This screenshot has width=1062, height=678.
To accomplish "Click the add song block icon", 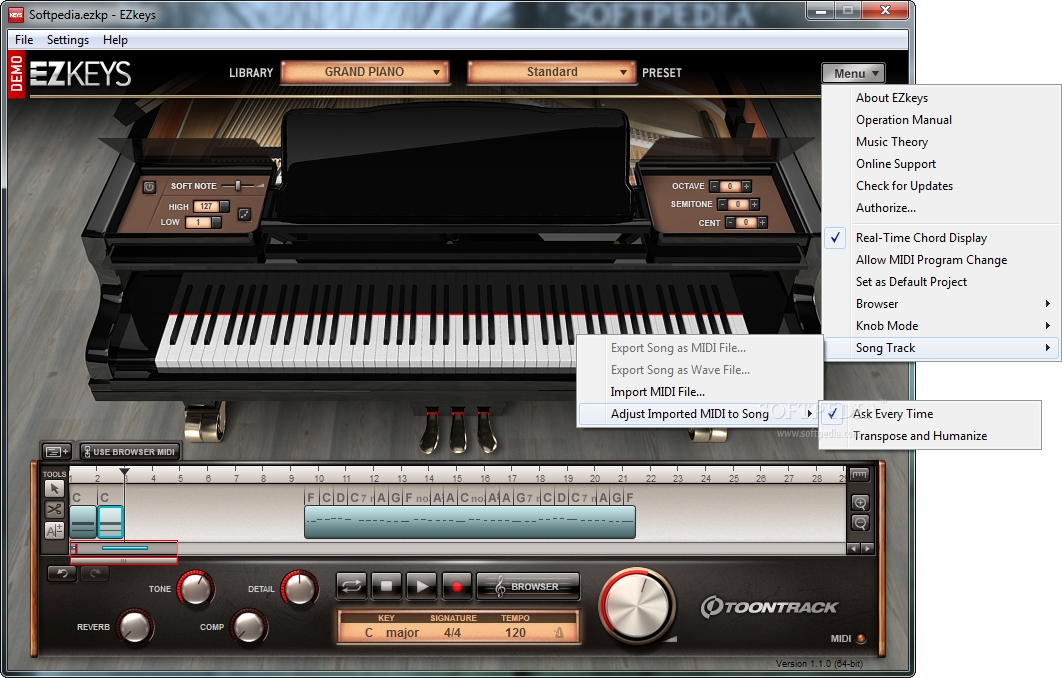I will point(57,451).
